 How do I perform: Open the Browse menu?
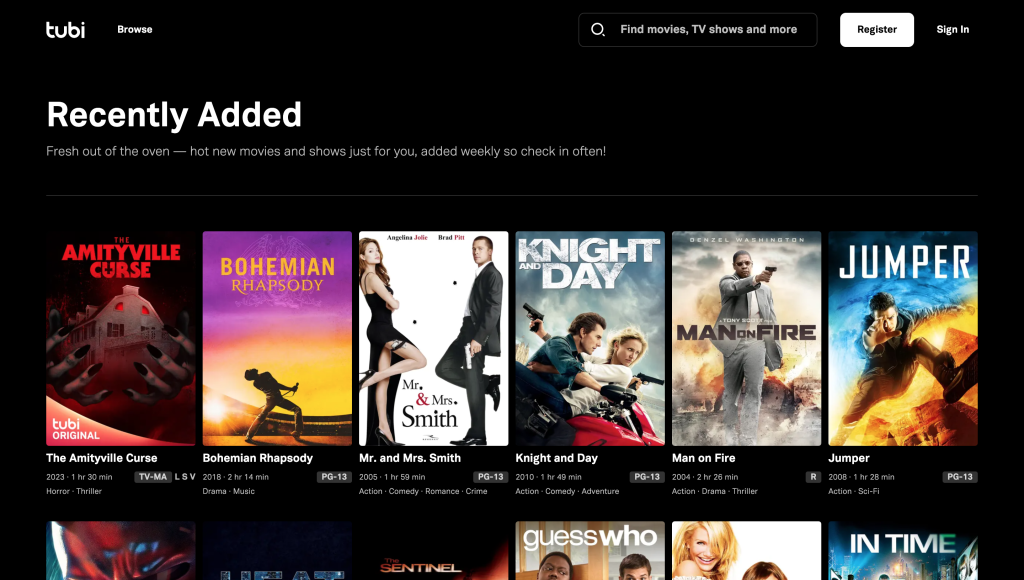[135, 29]
